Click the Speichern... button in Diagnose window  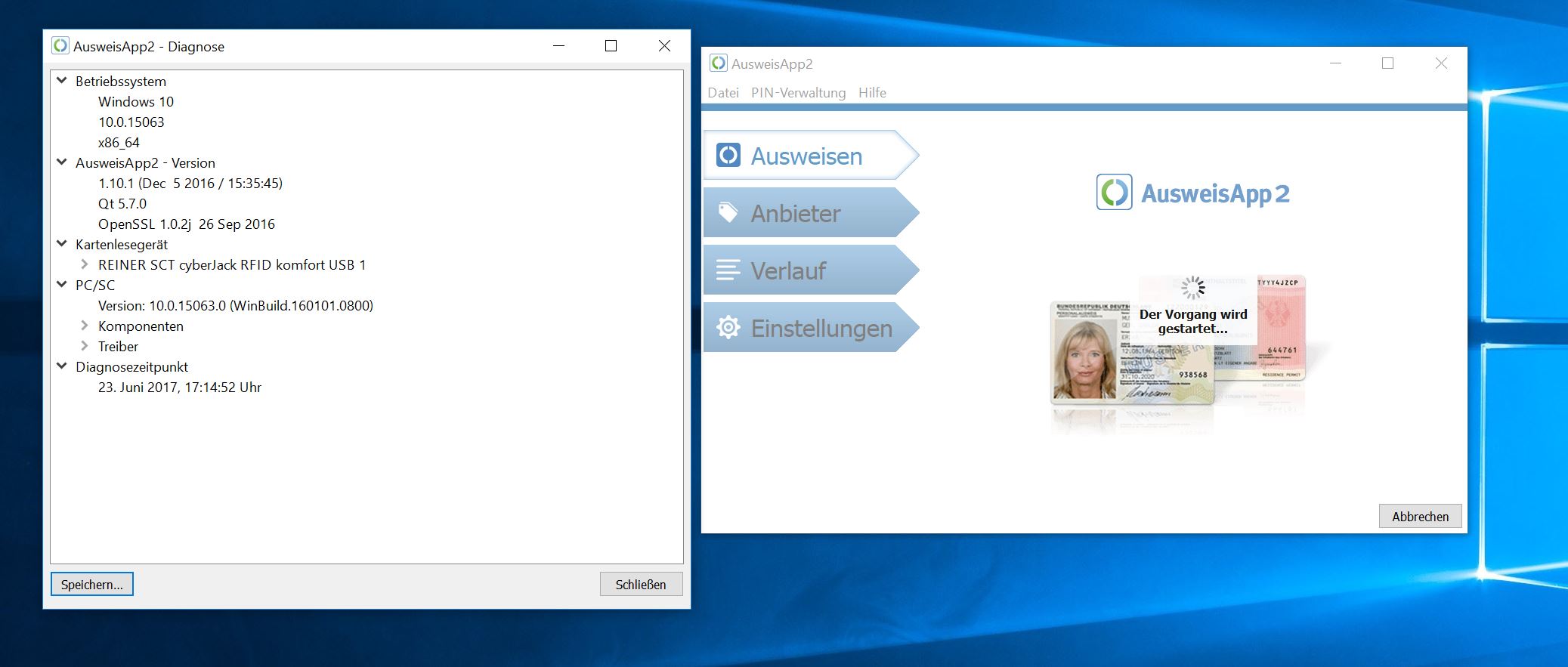92,584
